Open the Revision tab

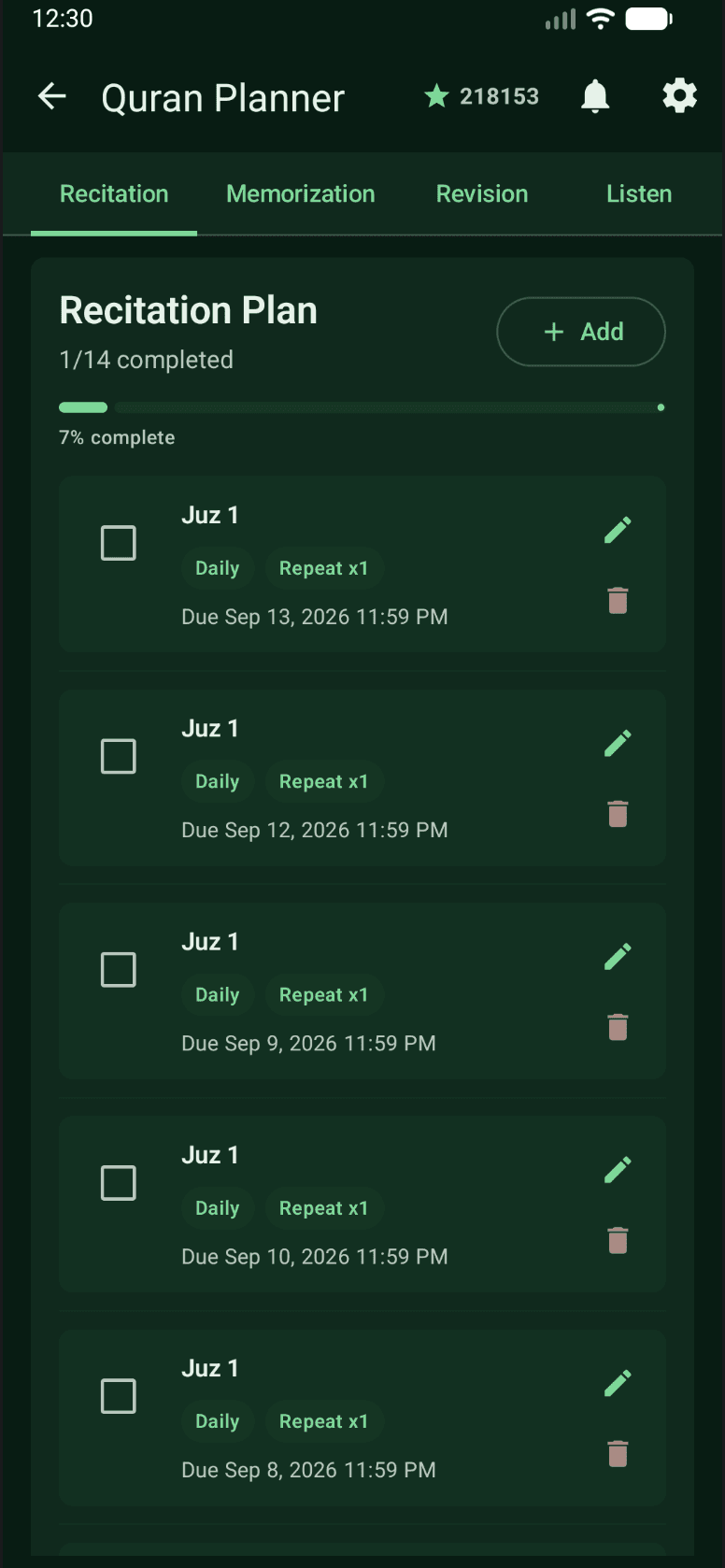482,193
